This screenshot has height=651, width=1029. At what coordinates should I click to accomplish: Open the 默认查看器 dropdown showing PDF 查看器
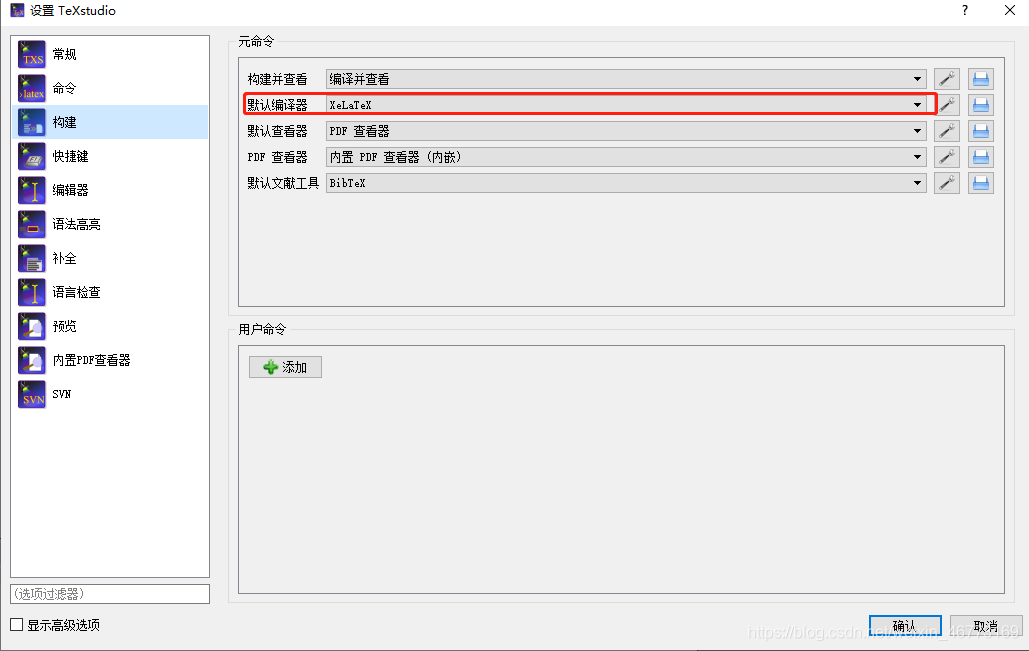point(626,131)
